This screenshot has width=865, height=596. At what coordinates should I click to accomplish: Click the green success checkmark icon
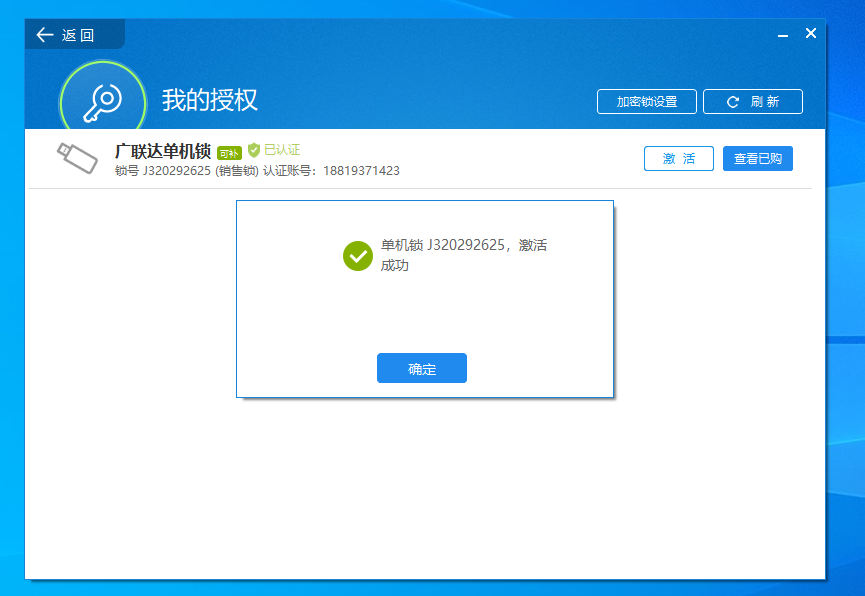[x=357, y=256]
